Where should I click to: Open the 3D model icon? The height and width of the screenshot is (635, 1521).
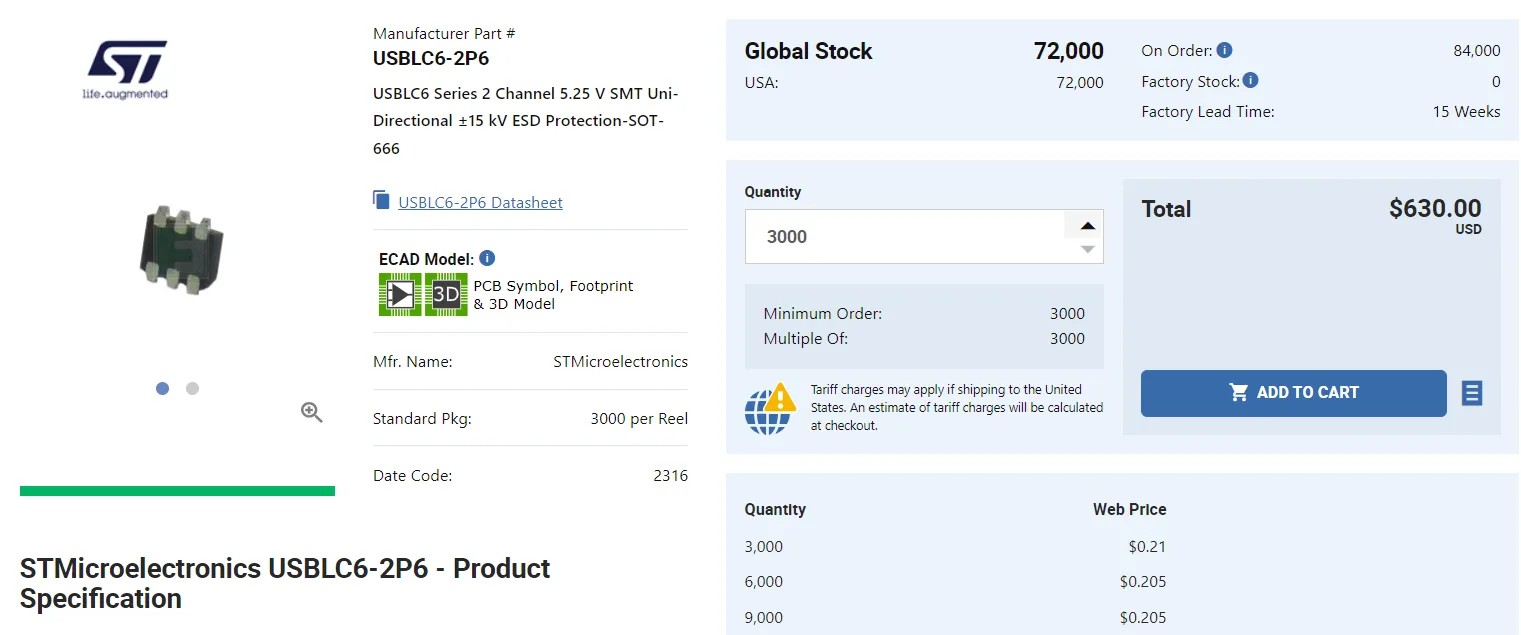point(446,294)
